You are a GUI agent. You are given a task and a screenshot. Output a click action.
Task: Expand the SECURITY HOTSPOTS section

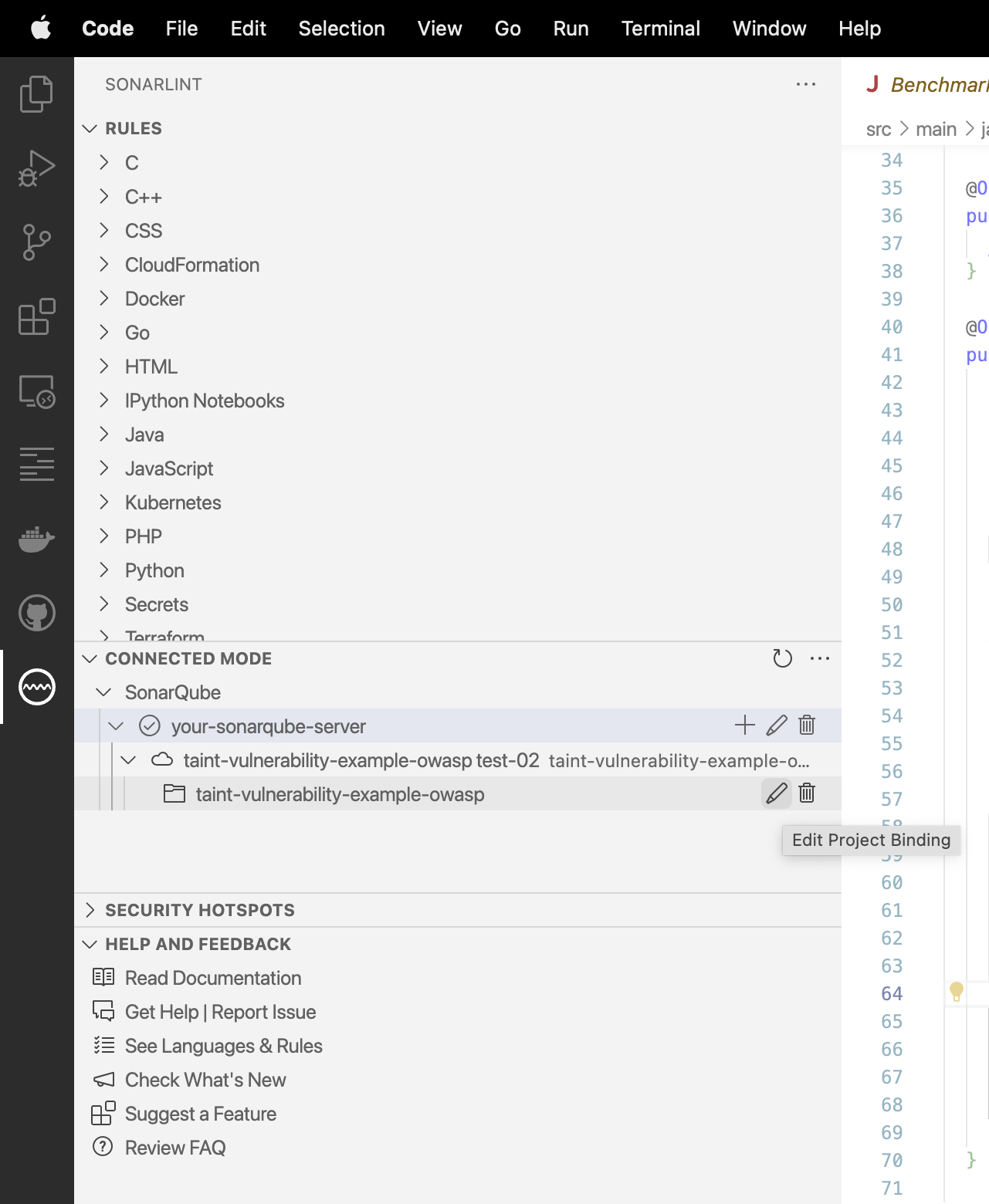(x=90, y=910)
